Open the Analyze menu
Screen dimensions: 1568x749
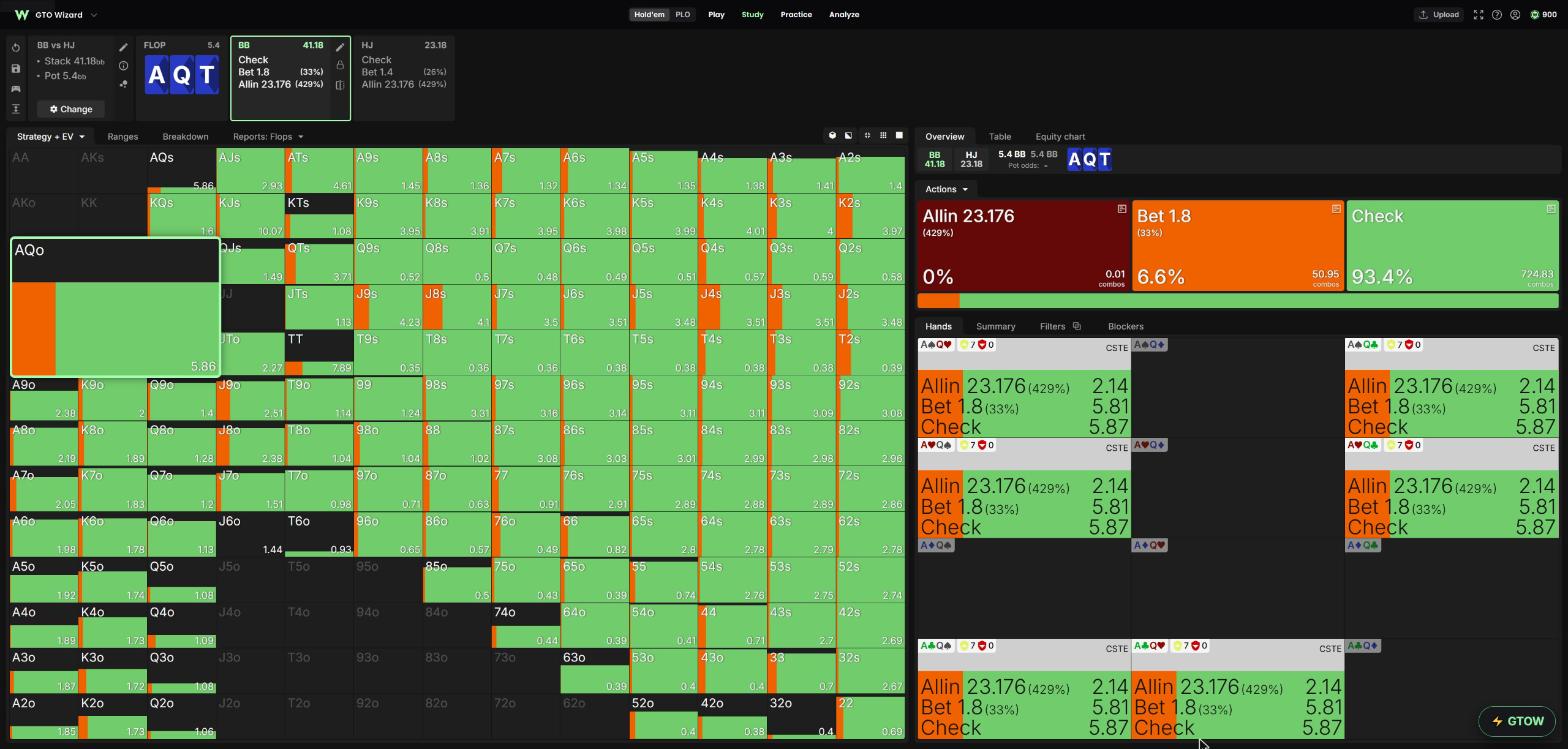(844, 15)
